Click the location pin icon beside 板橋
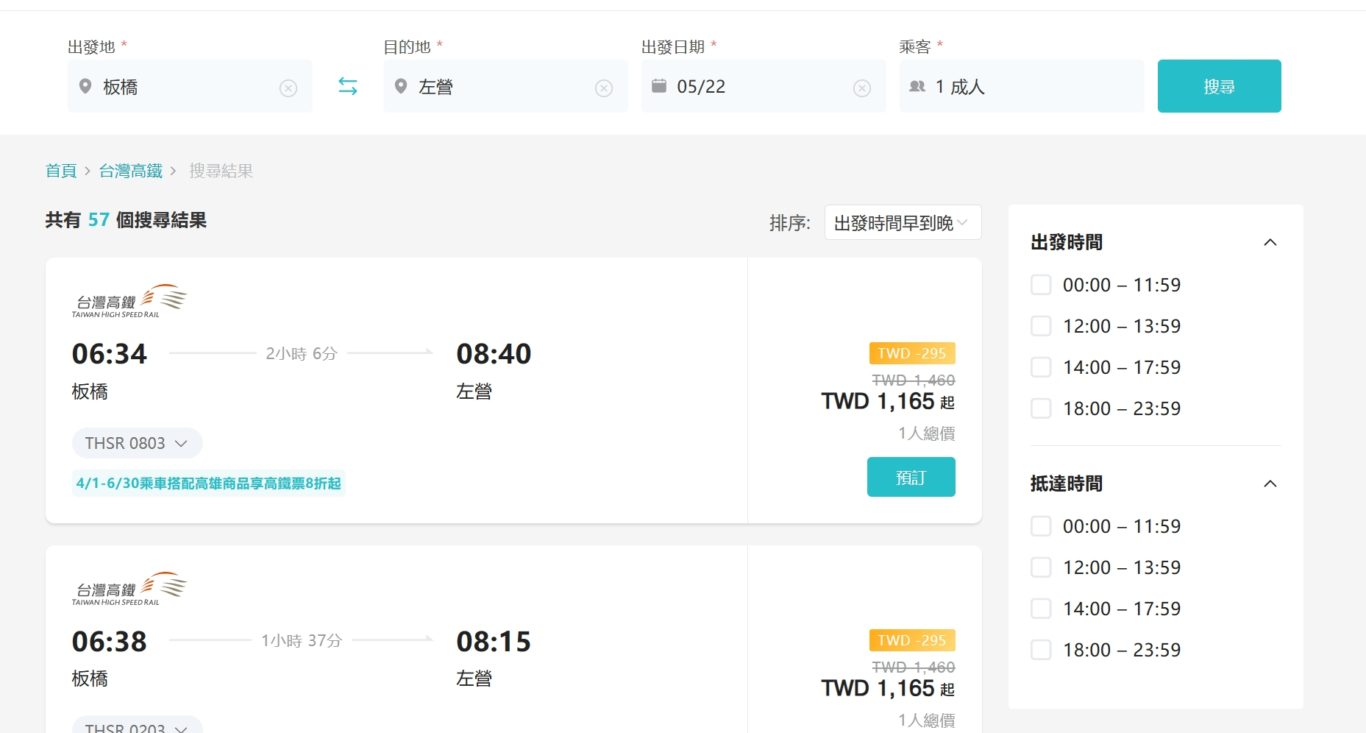This screenshot has width=1366, height=733. (x=85, y=87)
